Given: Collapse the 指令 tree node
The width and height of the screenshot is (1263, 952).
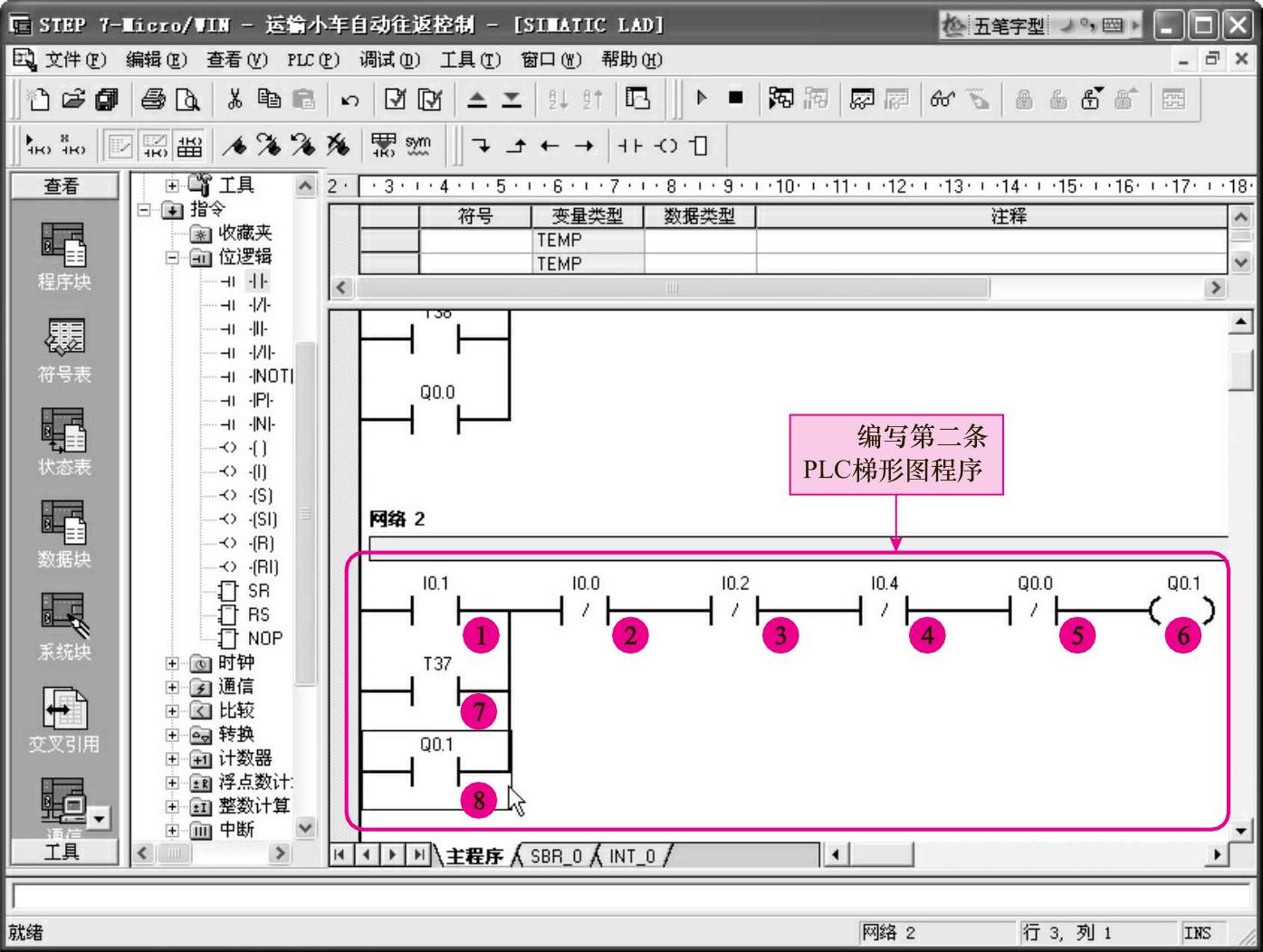Looking at the screenshot, I should tap(144, 210).
